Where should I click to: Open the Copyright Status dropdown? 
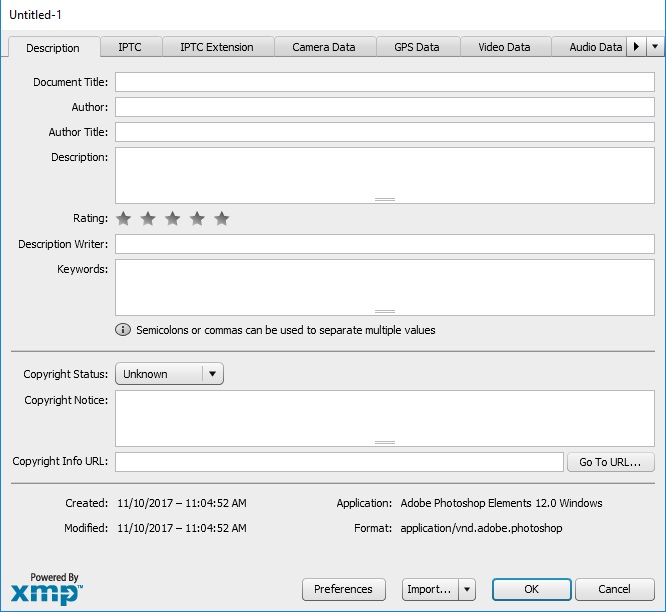point(169,374)
